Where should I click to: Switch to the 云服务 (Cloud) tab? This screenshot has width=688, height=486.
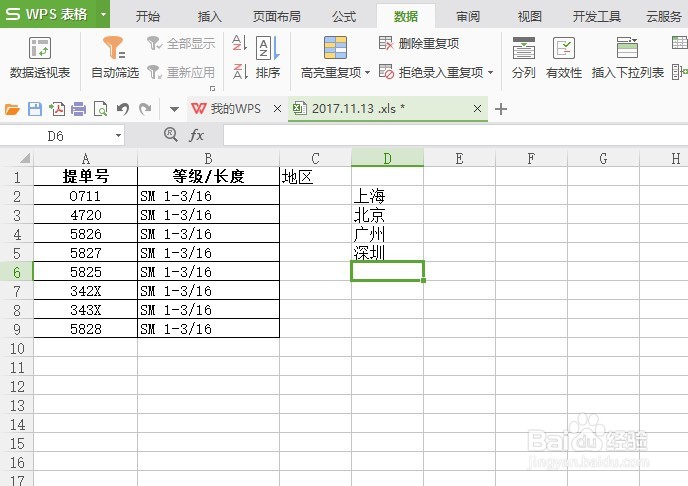[664, 17]
